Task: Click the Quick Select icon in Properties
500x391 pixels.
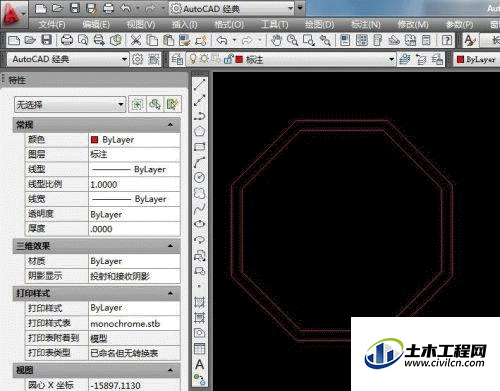Action: (x=172, y=105)
